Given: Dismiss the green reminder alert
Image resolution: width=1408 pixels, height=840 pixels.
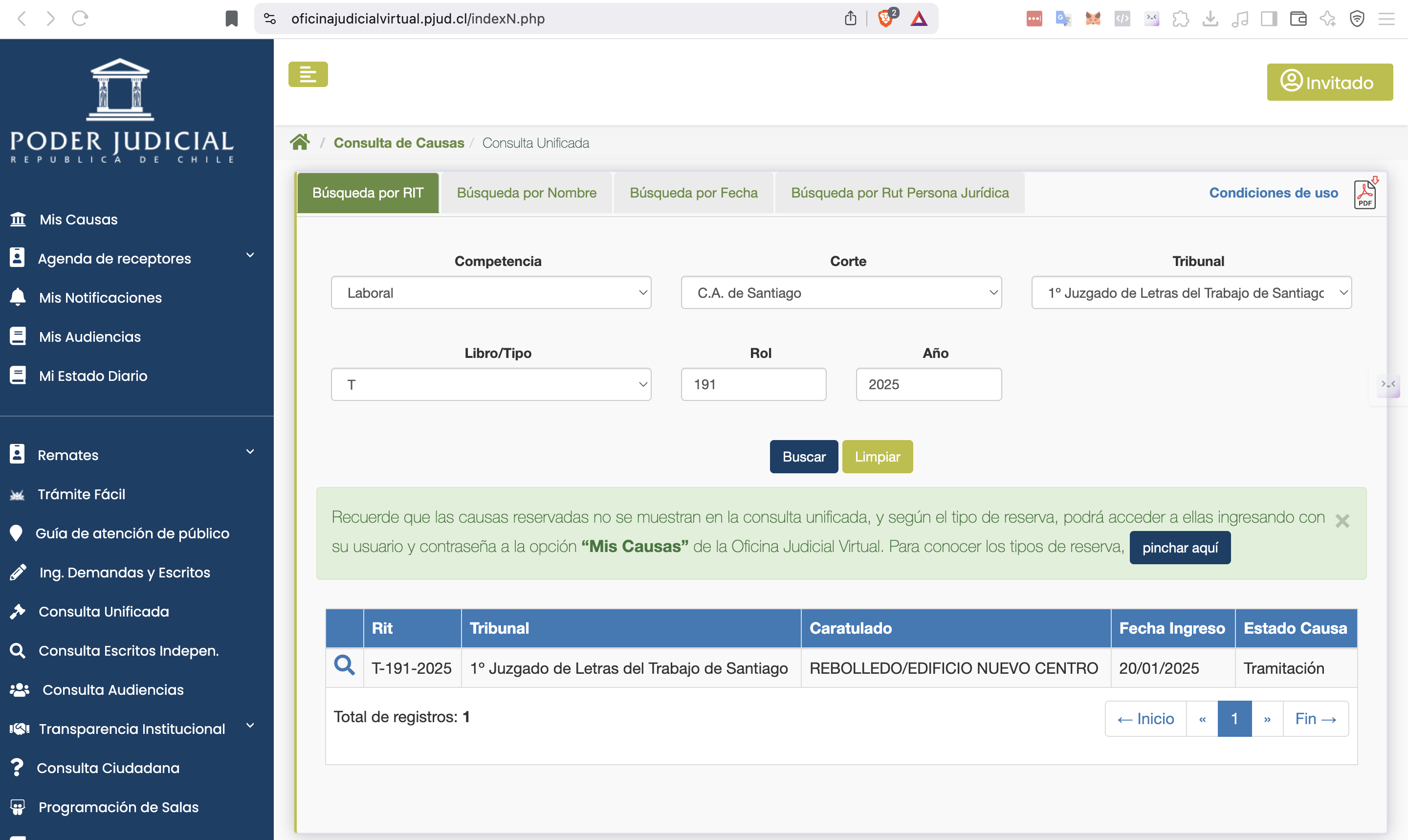Looking at the screenshot, I should [x=1342, y=520].
